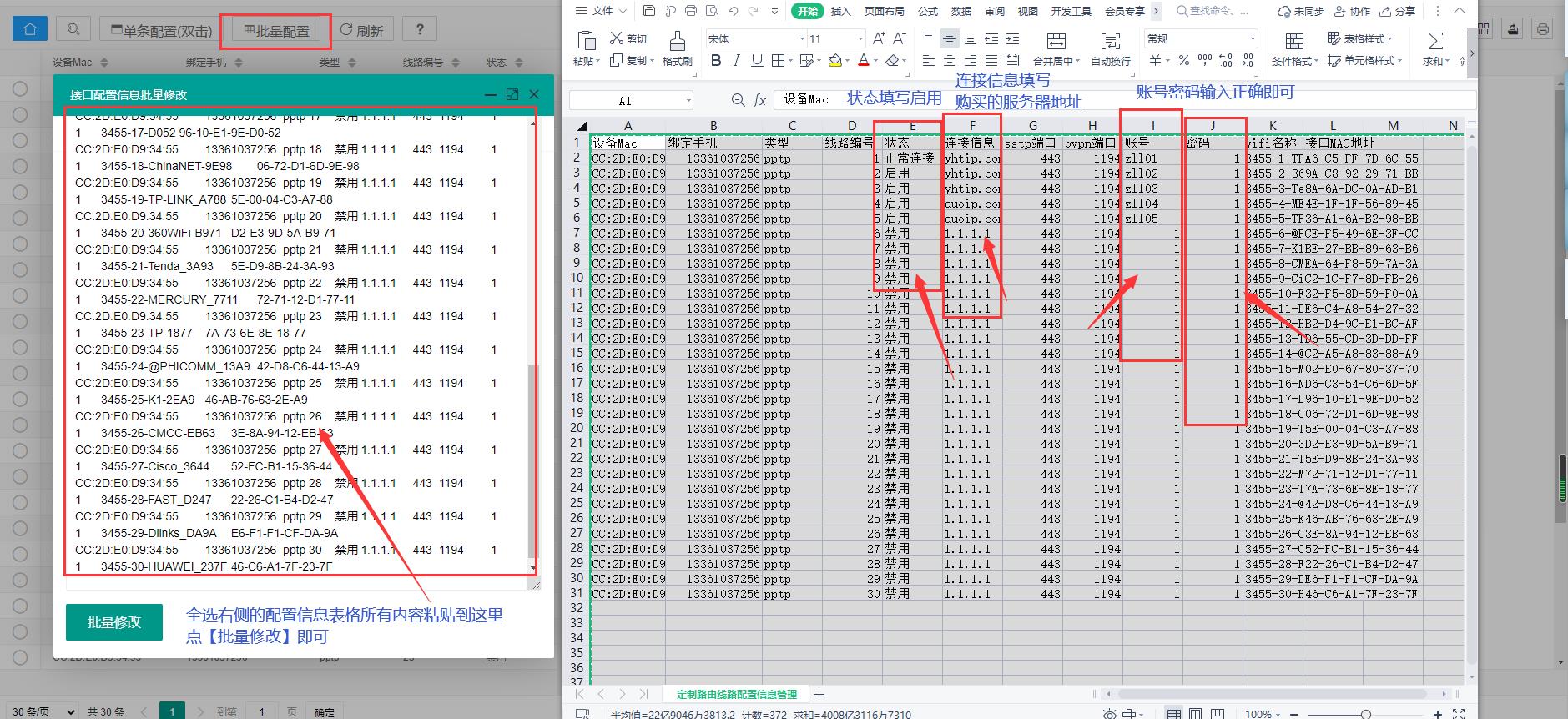The image size is (1568, 719).
Task: Open the 单元格样式 cell style dropdown
Action: (1364, 60)
